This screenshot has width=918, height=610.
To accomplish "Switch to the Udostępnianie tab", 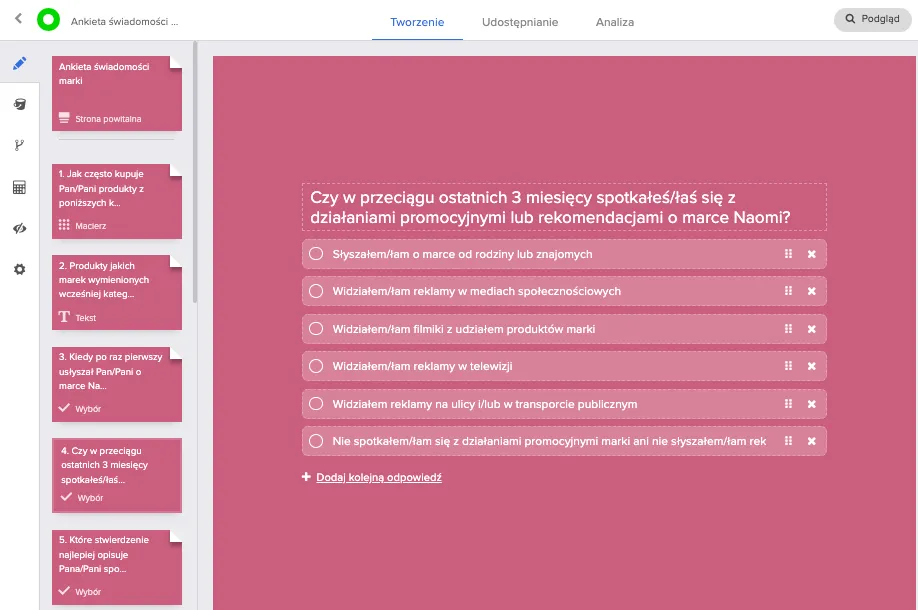I will (520, 22).
